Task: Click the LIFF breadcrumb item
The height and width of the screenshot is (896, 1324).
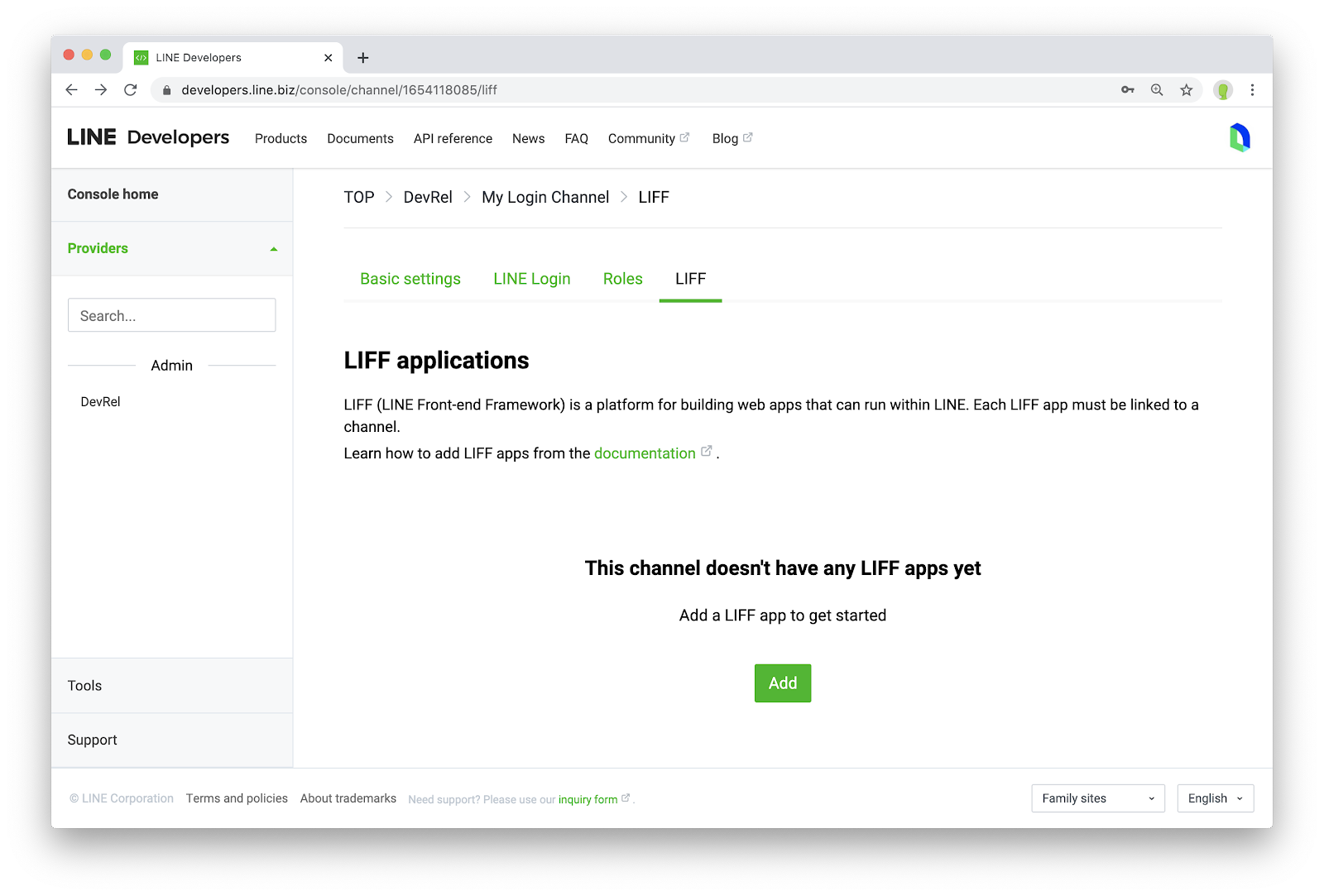Action: (654, 198)
